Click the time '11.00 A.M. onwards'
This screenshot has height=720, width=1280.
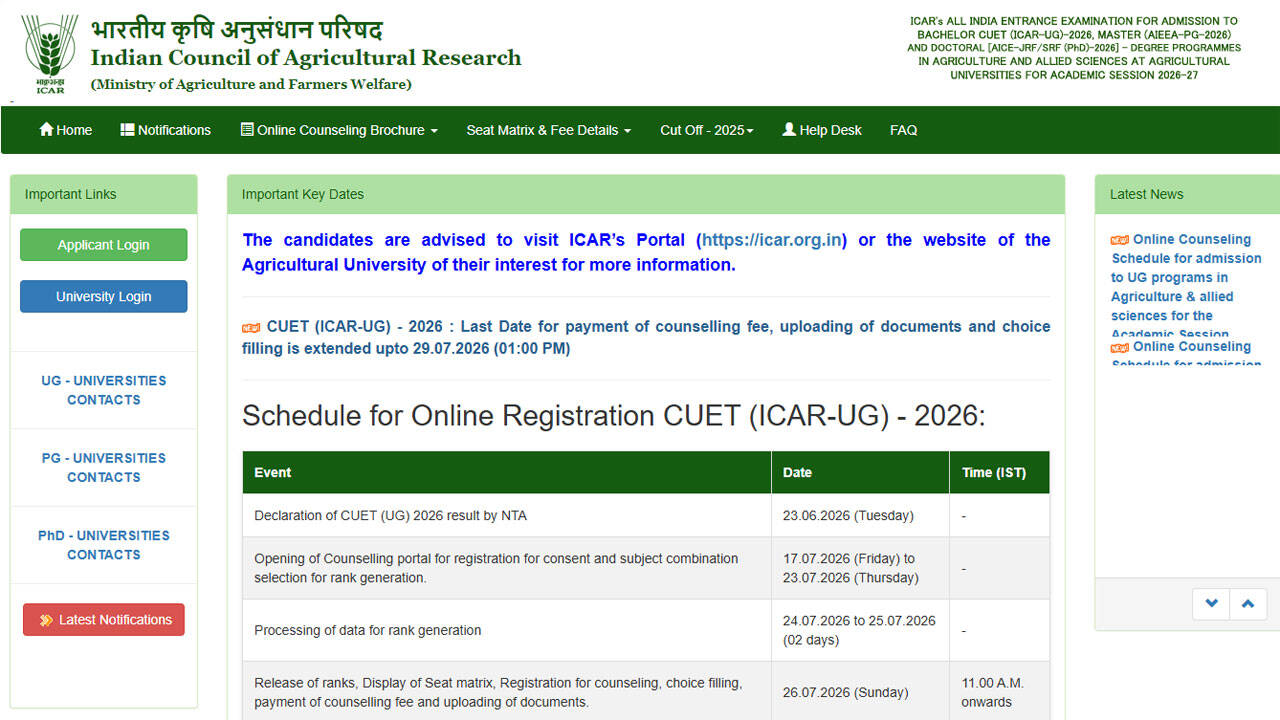[993, 692]
